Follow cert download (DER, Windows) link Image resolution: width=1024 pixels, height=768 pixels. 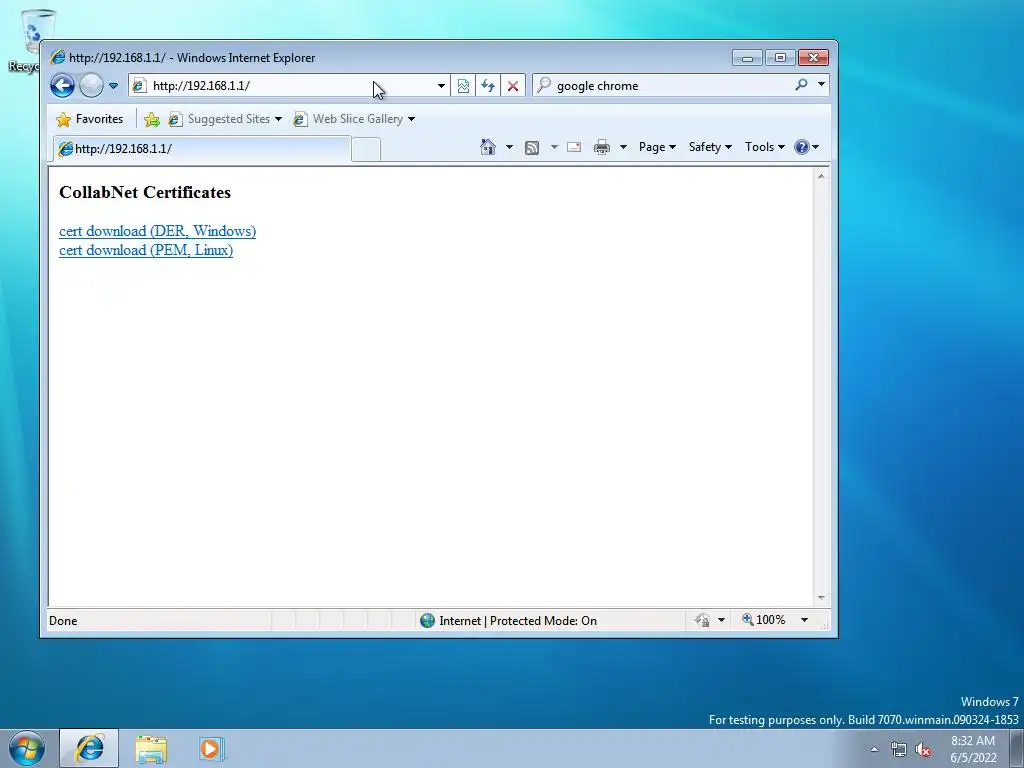coord(157,231)
